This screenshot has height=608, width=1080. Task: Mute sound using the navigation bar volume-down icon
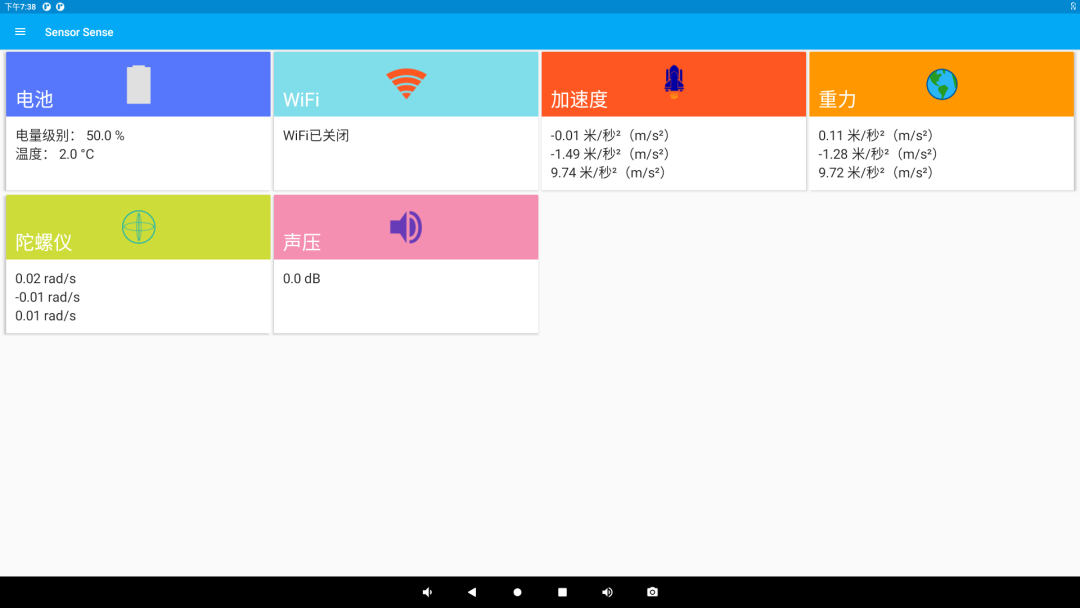(x=427, y=592)
